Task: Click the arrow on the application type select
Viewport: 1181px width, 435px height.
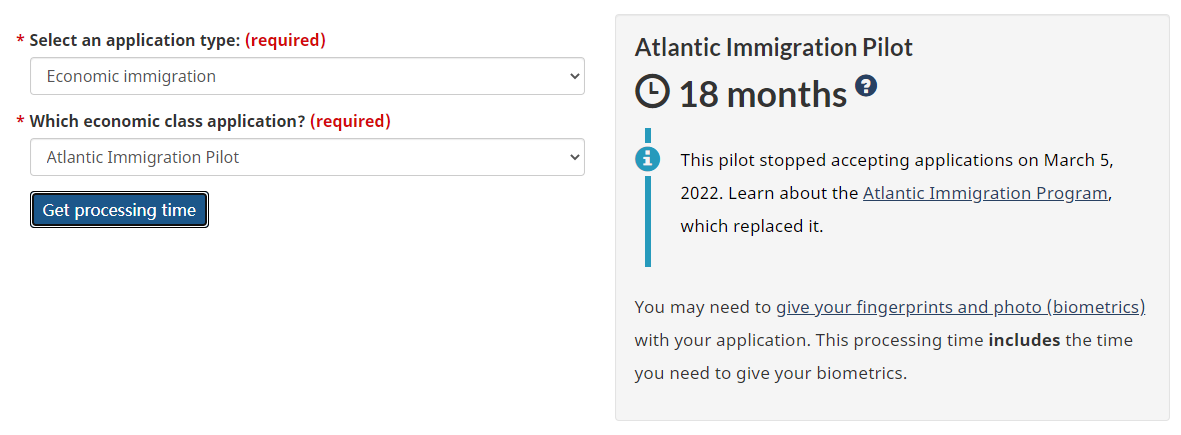Action: (573, 76)
